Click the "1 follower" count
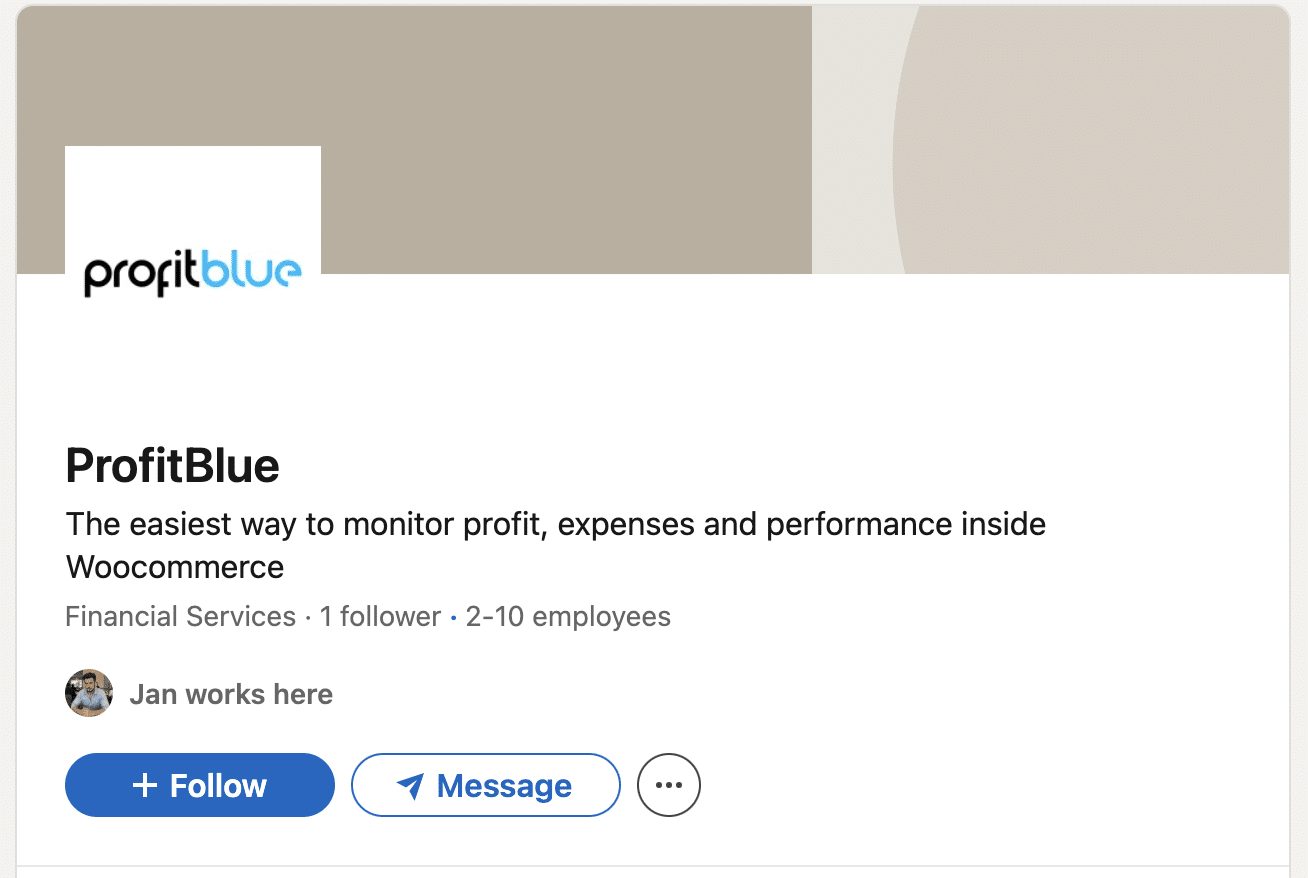Screen dimensions: 1308x878 (380, 617)
